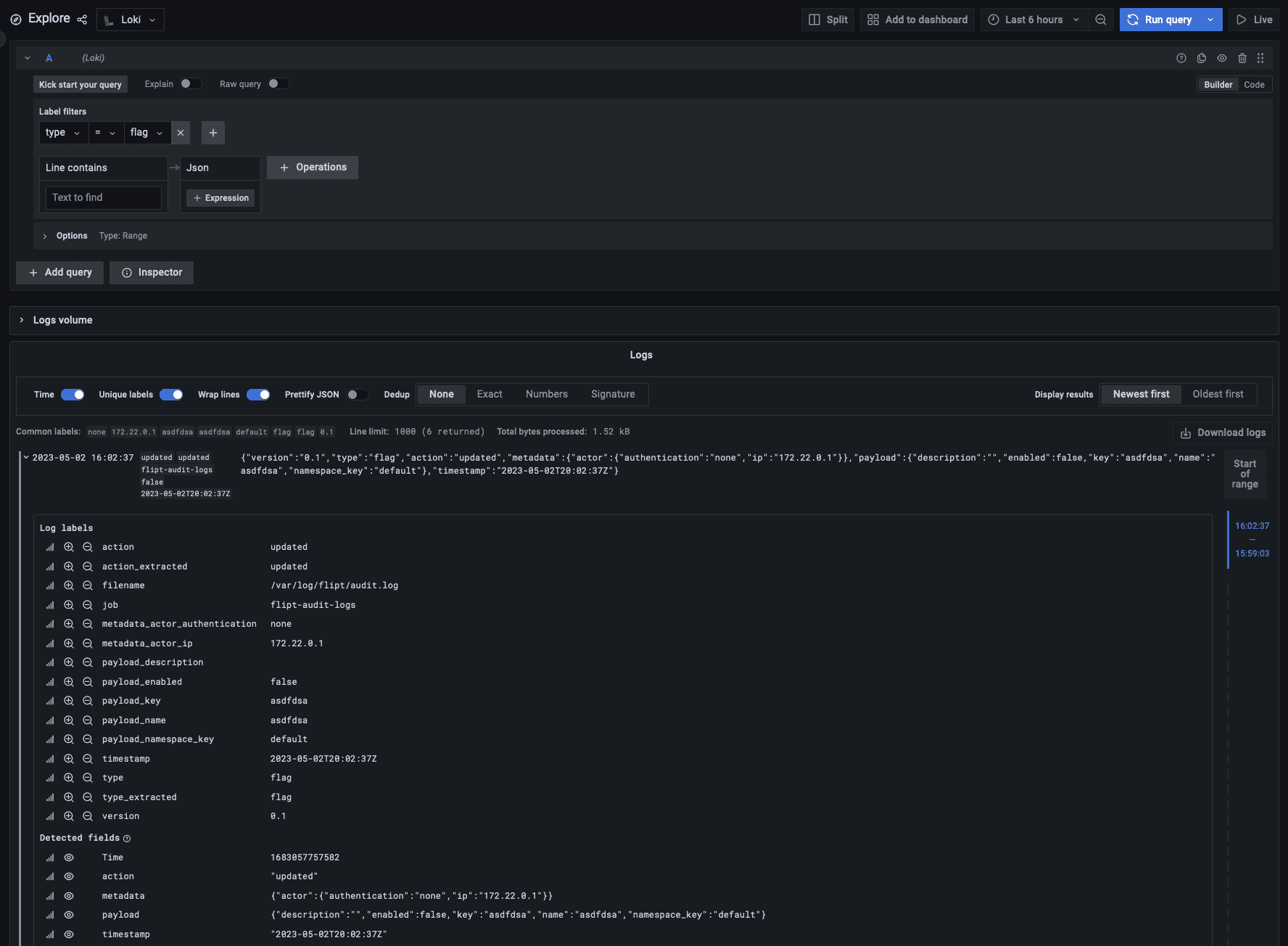Grab the query drag handle icon
Screen dimensions: 1288x946
(1260, 58)
